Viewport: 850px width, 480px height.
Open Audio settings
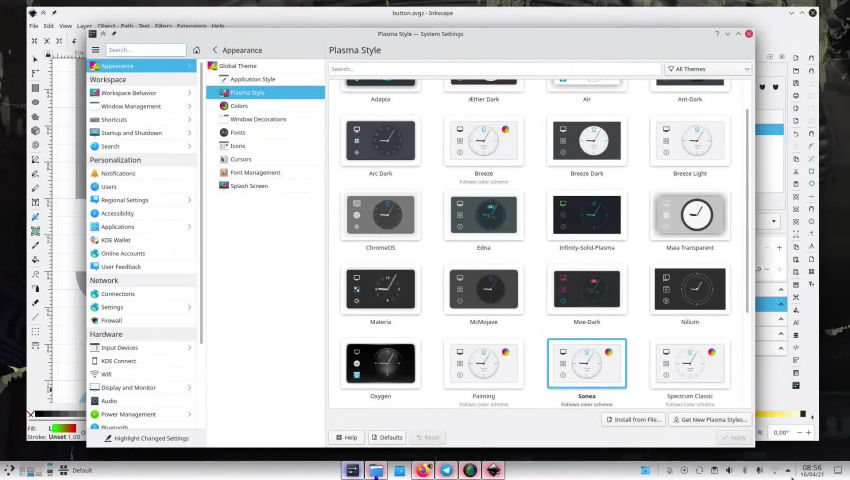(x=143, y=401)
